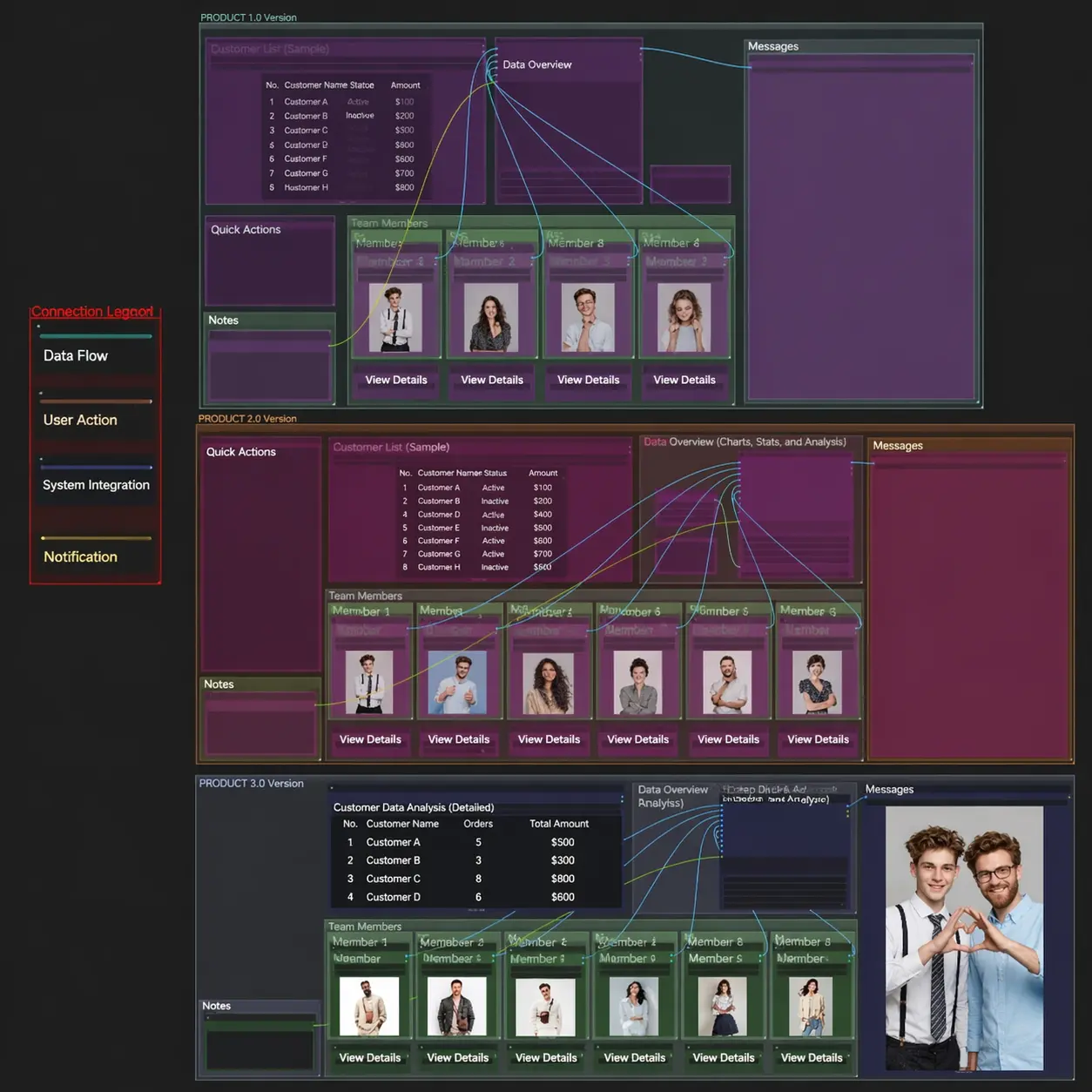Click the Orders column header in Product 3.0
This screenshot has width=1092, height=1092.
click(478, 824)
